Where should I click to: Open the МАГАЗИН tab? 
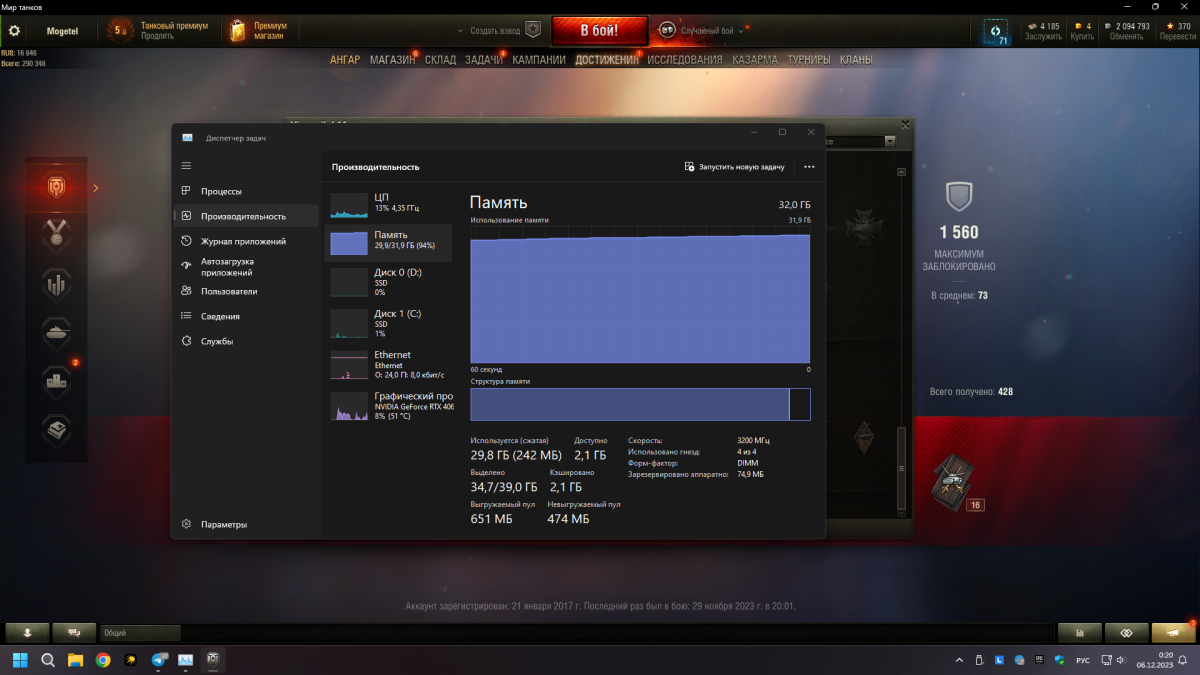392,60
